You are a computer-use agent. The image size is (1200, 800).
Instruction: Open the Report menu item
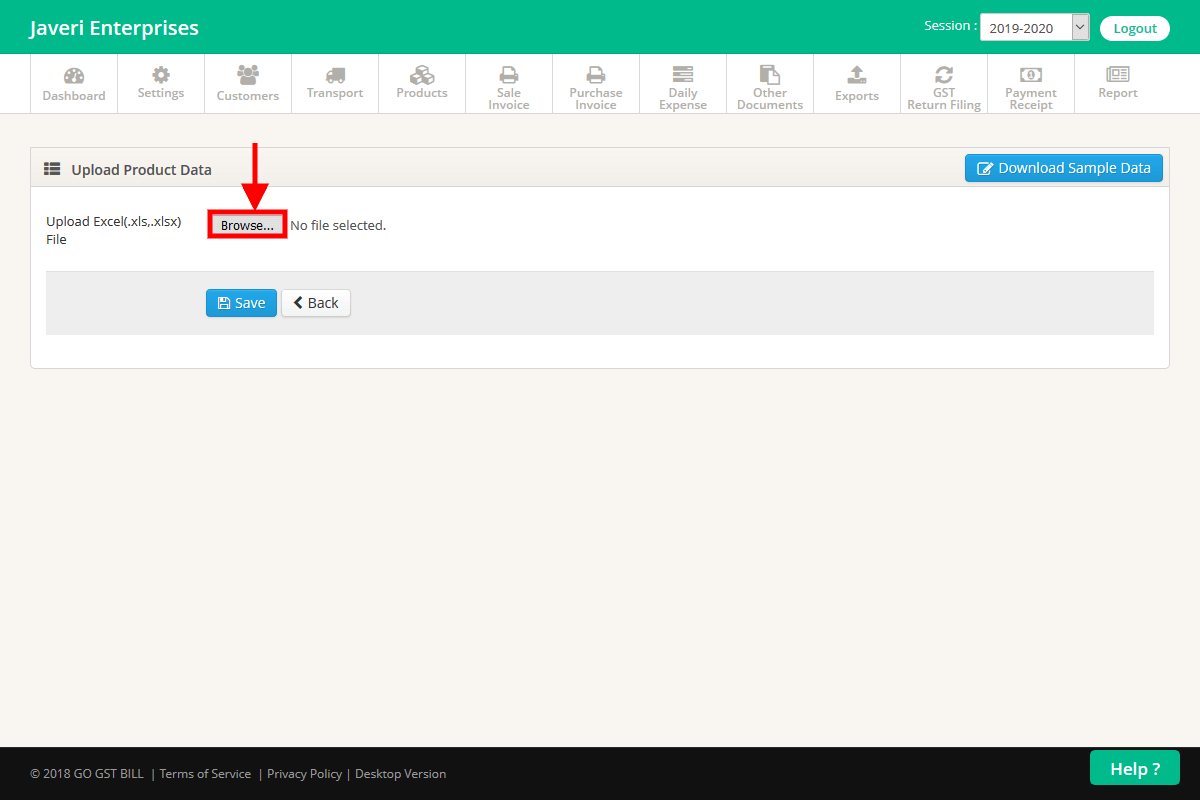(1118, 83)
